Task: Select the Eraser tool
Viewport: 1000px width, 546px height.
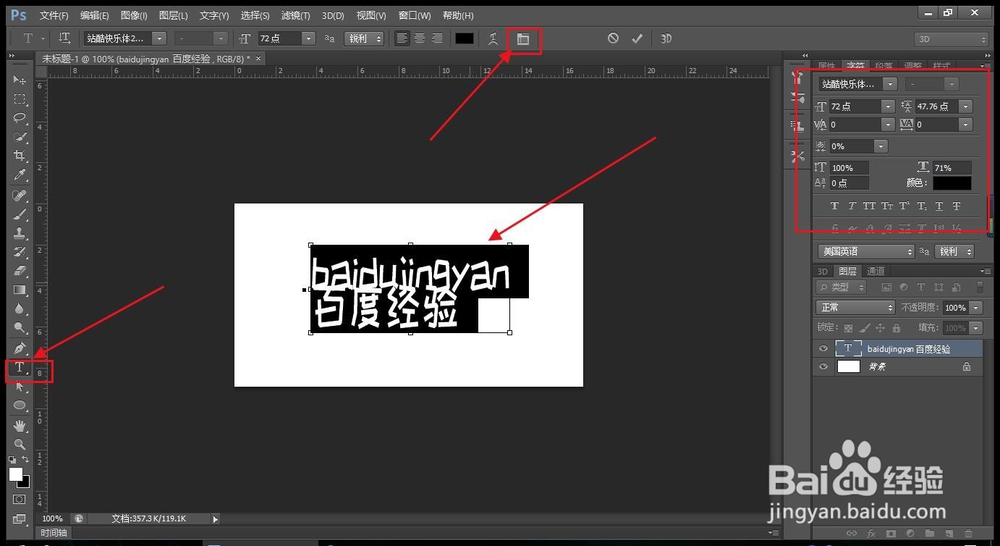Action: point(20,271)
